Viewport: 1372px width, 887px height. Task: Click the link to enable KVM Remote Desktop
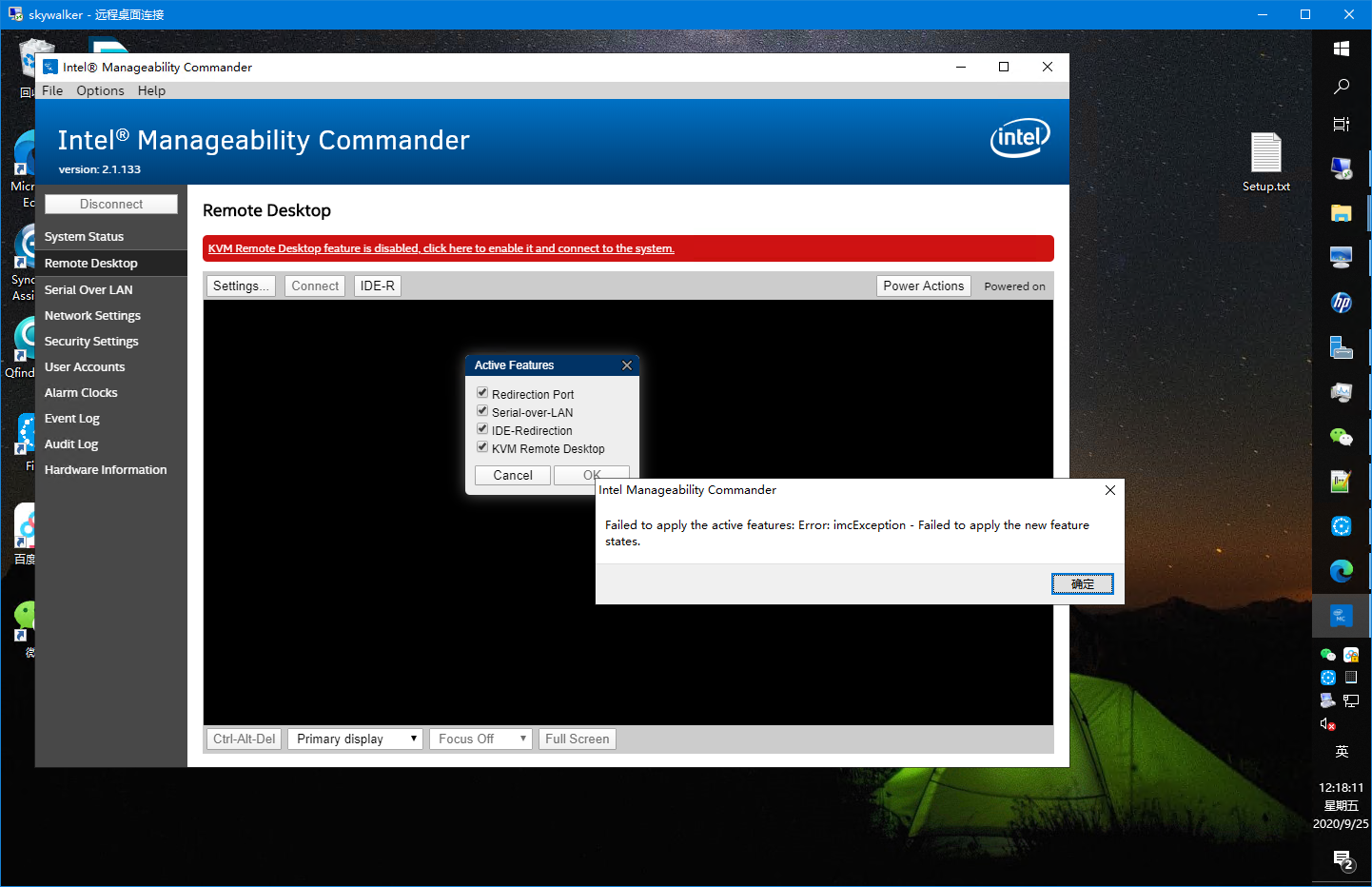[x=441, y=247]
